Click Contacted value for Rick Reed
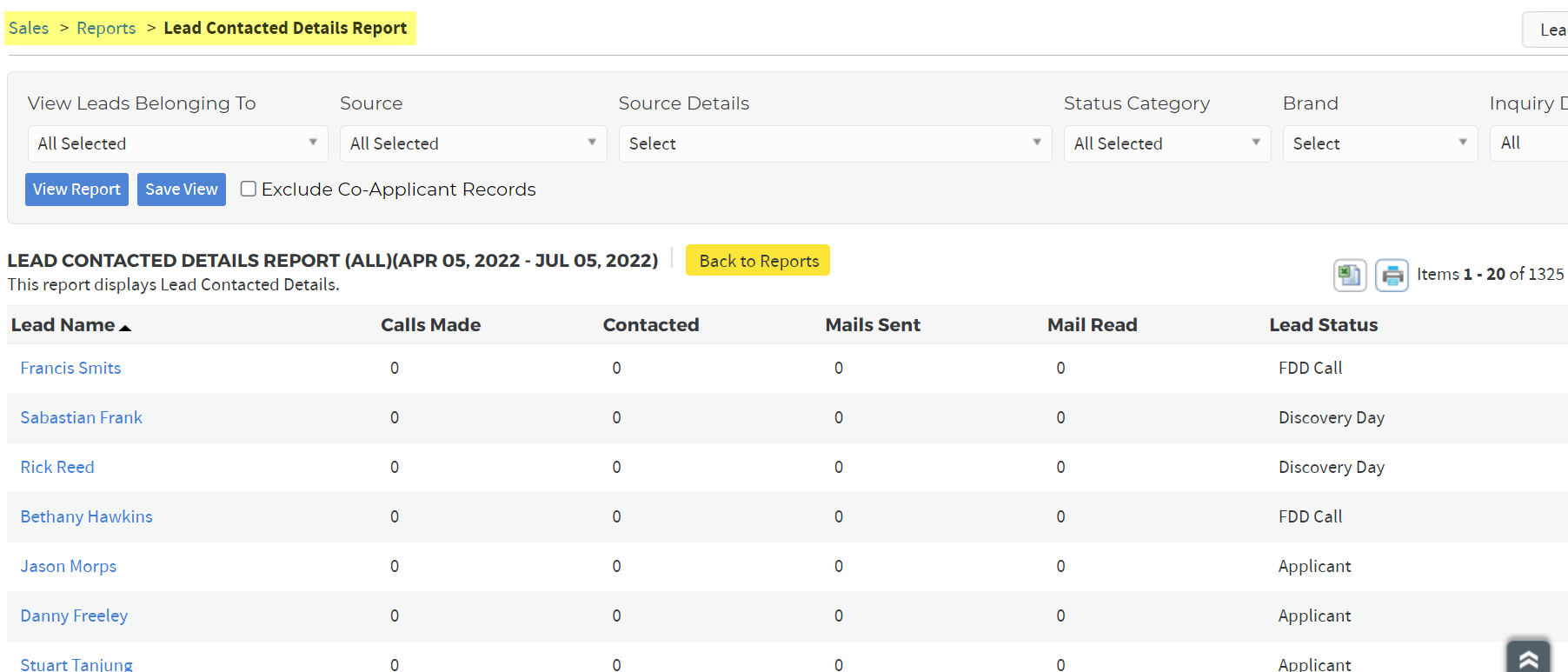Viewport: 1568px width, 672px height. [x=616, y=467]
